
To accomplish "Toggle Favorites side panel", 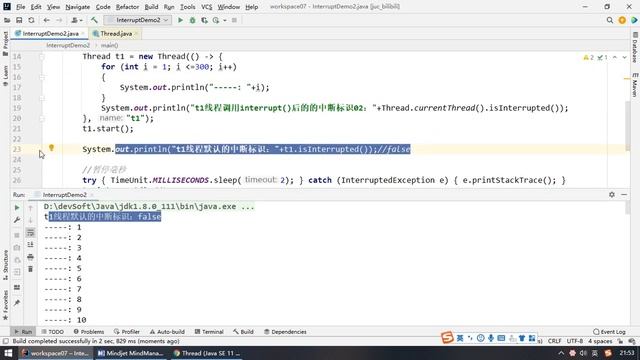I will 5,305.
